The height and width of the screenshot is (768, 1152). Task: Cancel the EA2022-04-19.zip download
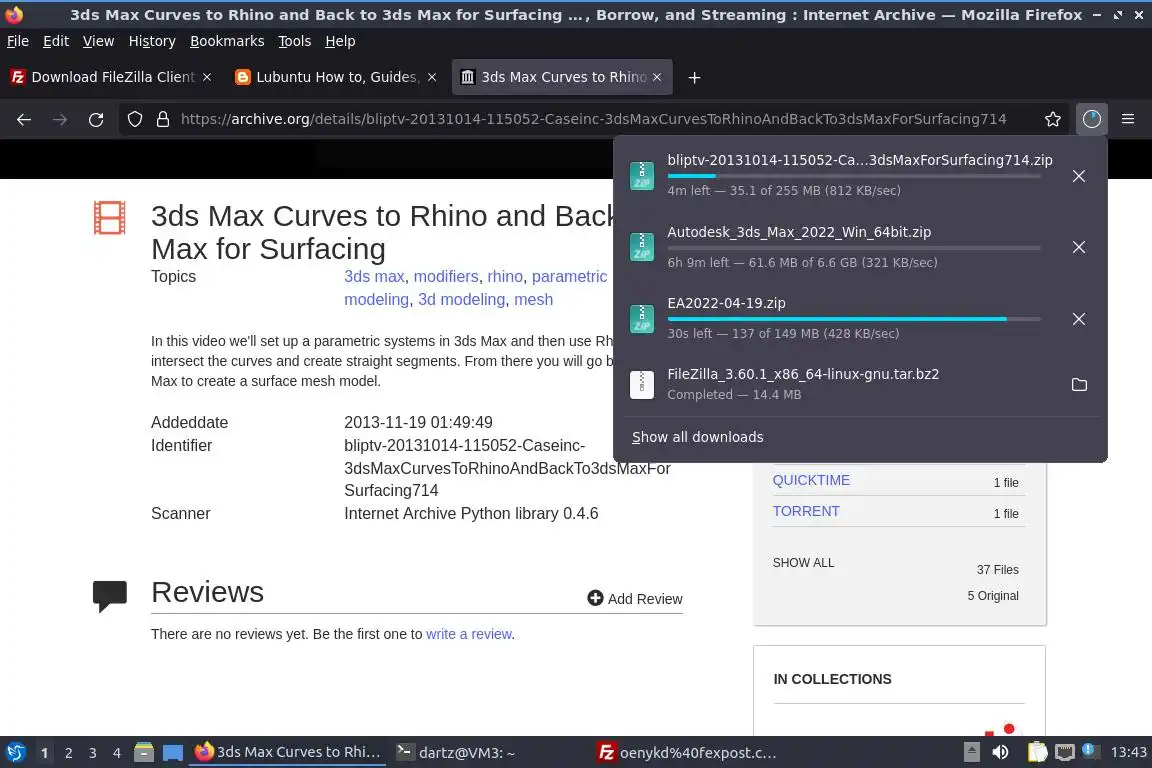click(1079, 319)
